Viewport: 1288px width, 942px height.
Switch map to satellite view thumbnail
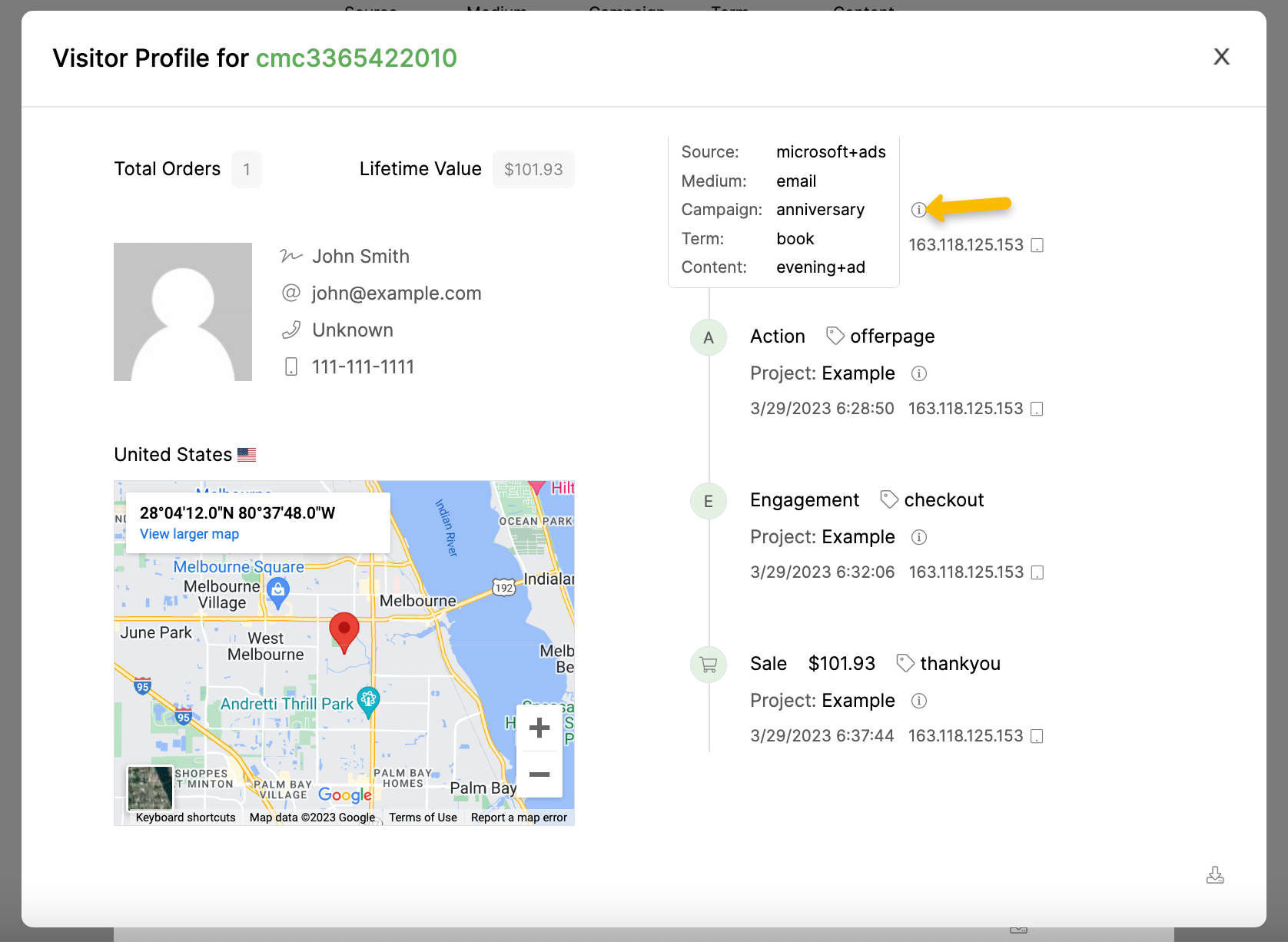(x=150, y=788)
